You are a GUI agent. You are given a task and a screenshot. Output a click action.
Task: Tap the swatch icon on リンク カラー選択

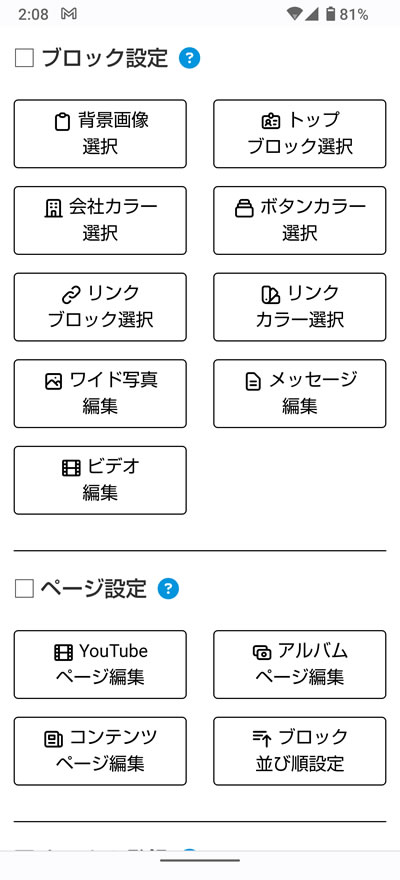[x=271, y=294]
